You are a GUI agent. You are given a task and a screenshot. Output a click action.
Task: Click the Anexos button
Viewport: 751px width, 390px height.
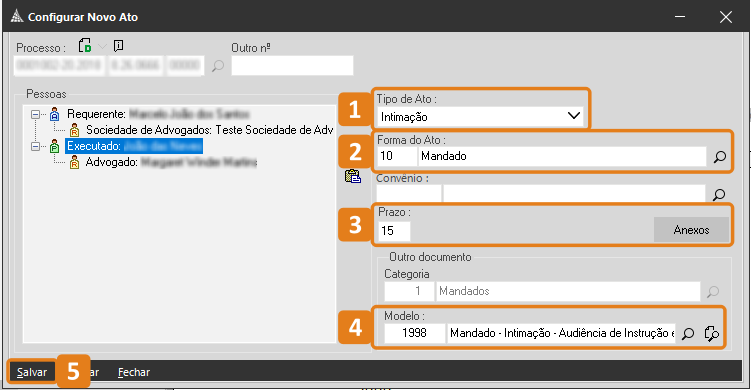[692, 230]
